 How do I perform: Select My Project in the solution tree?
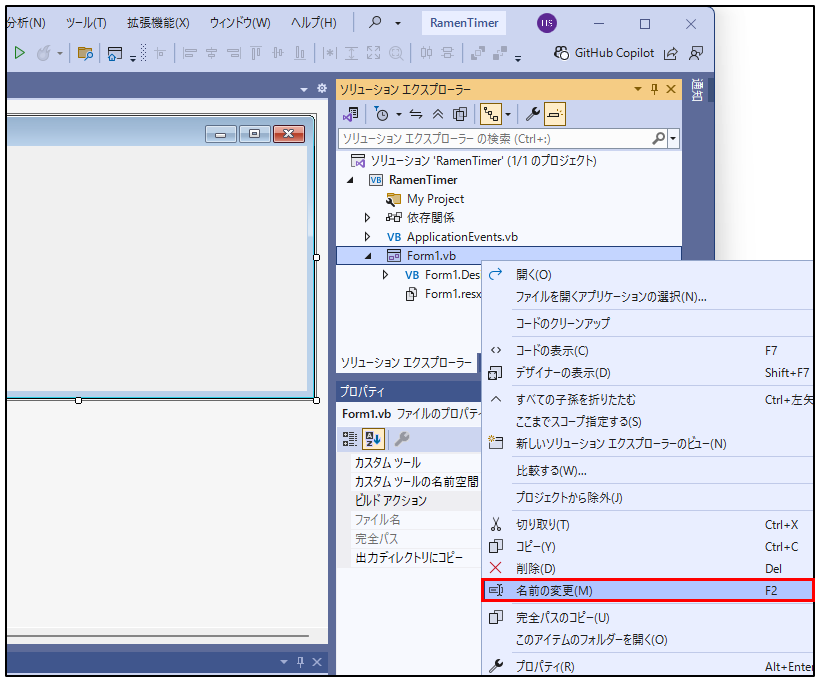point(435,199)
